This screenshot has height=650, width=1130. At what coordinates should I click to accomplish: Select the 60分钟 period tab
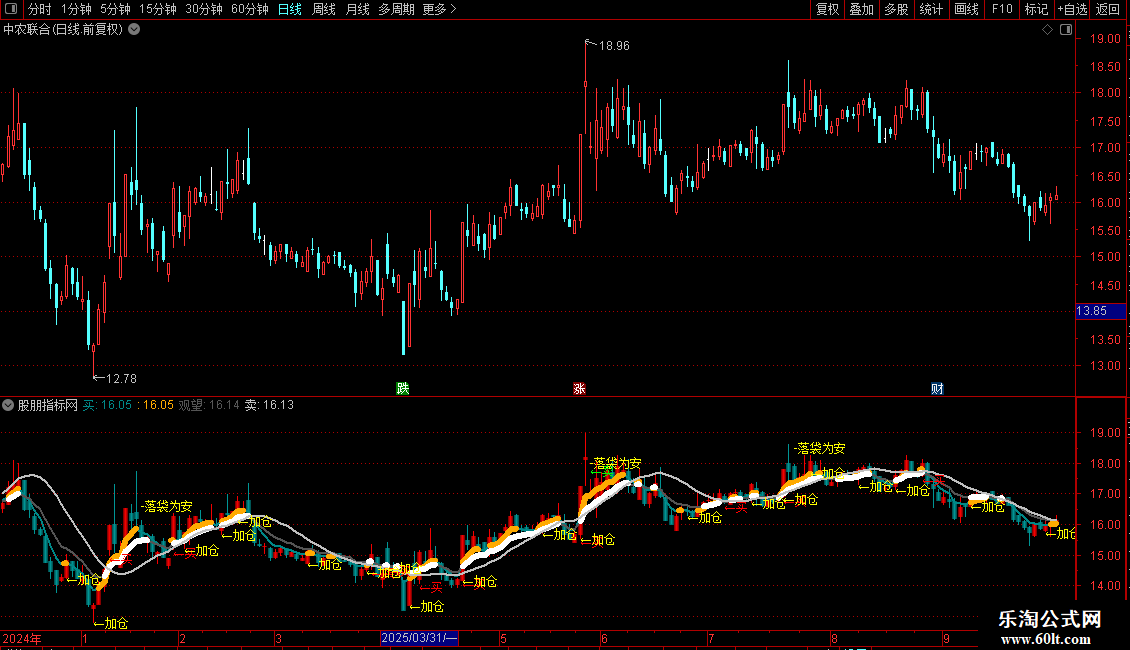(250, 9)
